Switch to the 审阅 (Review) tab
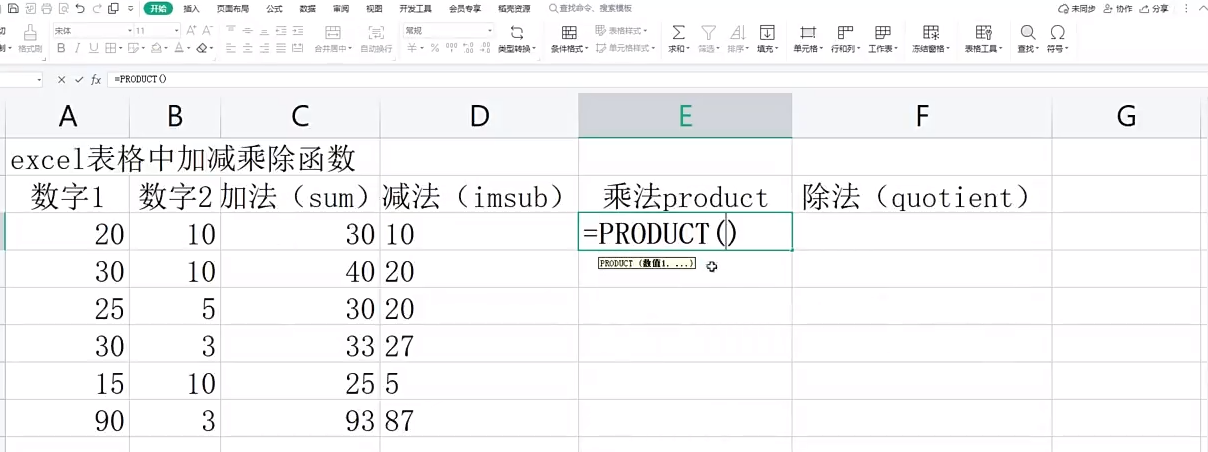1208x452 pixels. pyautogui.click(x=341, y=8)
